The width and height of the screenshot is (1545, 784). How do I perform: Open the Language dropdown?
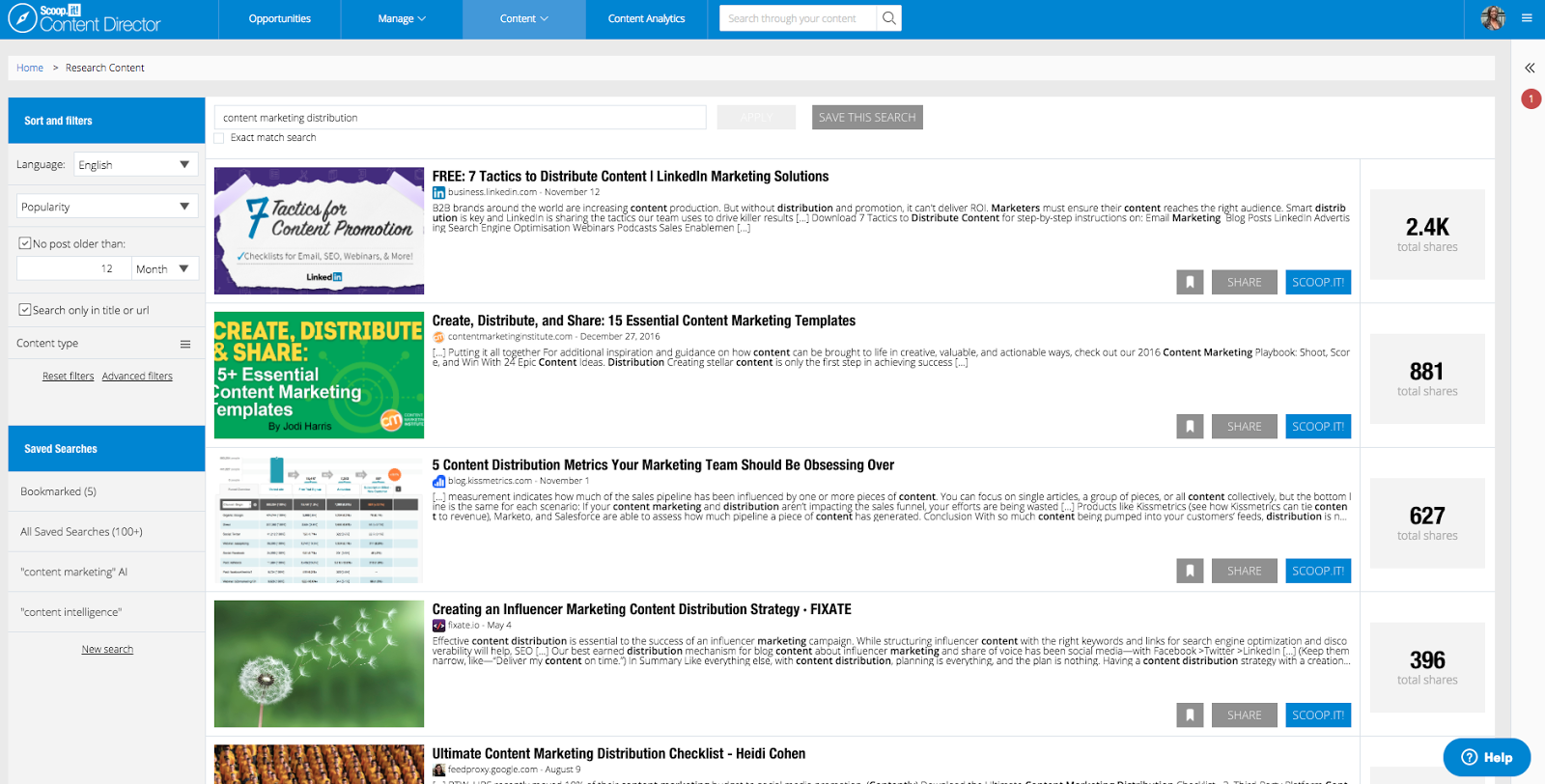coord(136,164)
